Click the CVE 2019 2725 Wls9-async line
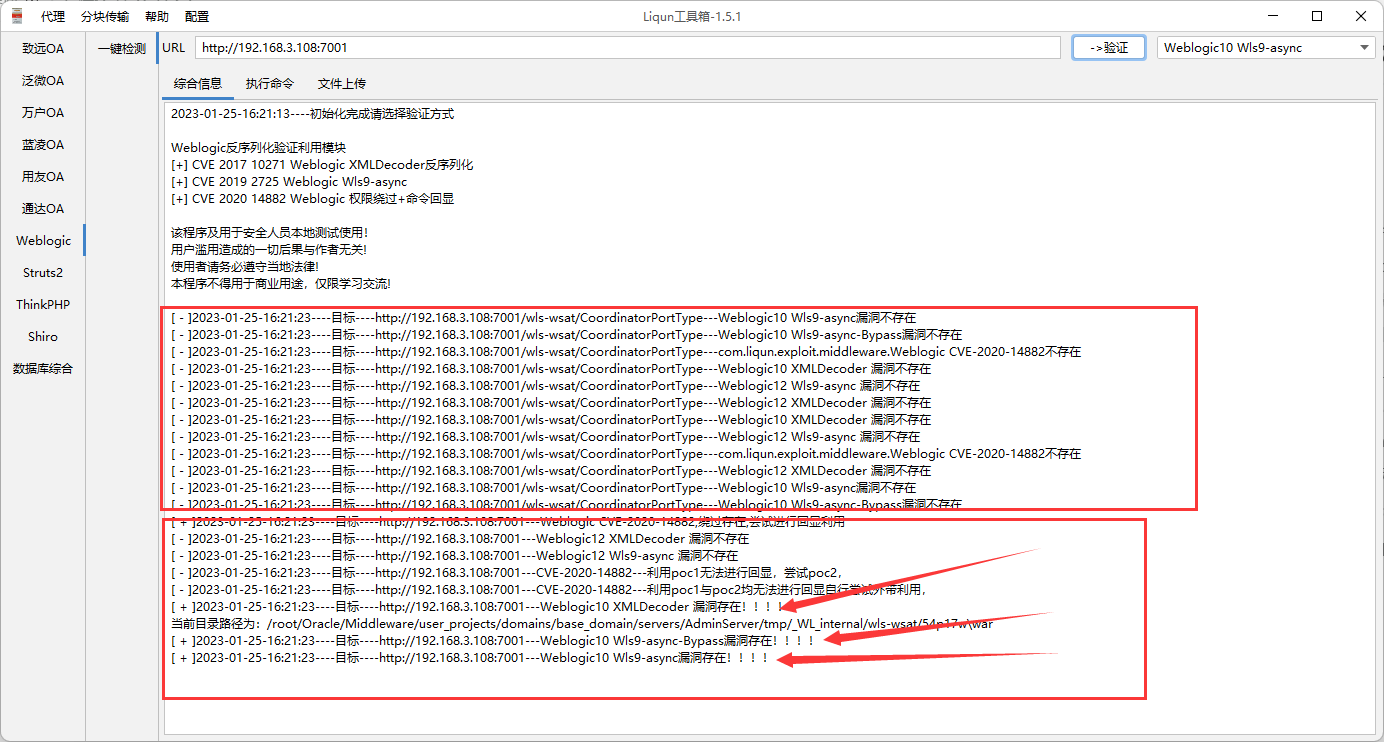Screen dimensions: 1384x742 tap(289, 182)
